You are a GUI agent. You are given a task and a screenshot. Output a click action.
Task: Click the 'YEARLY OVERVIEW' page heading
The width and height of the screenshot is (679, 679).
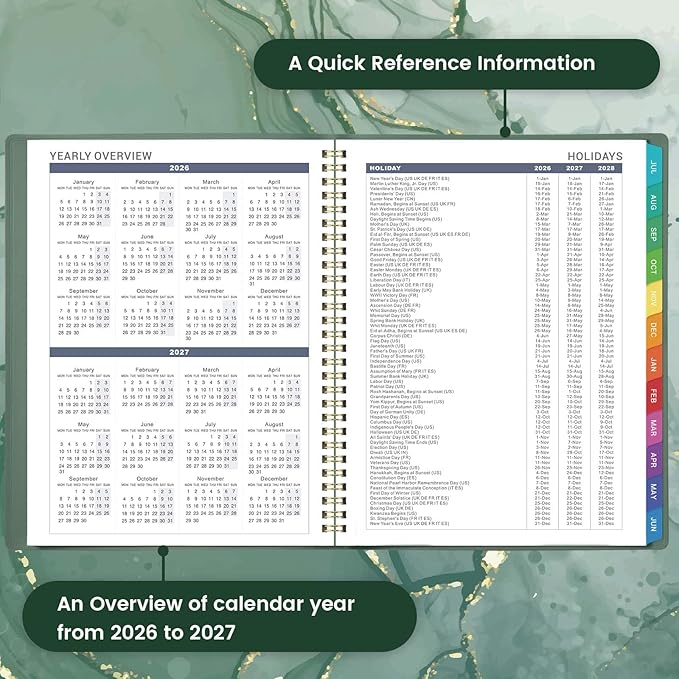tap(101, 156)
